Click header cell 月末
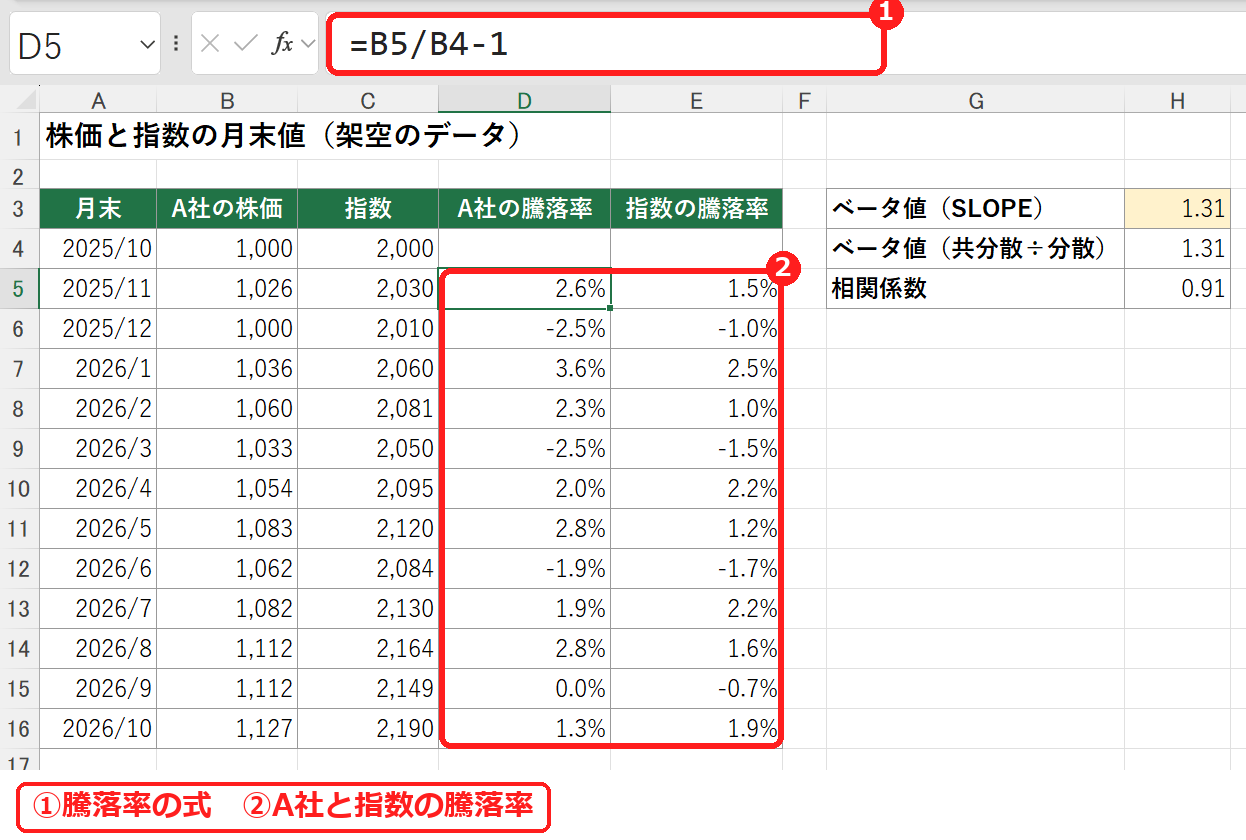 98,209
